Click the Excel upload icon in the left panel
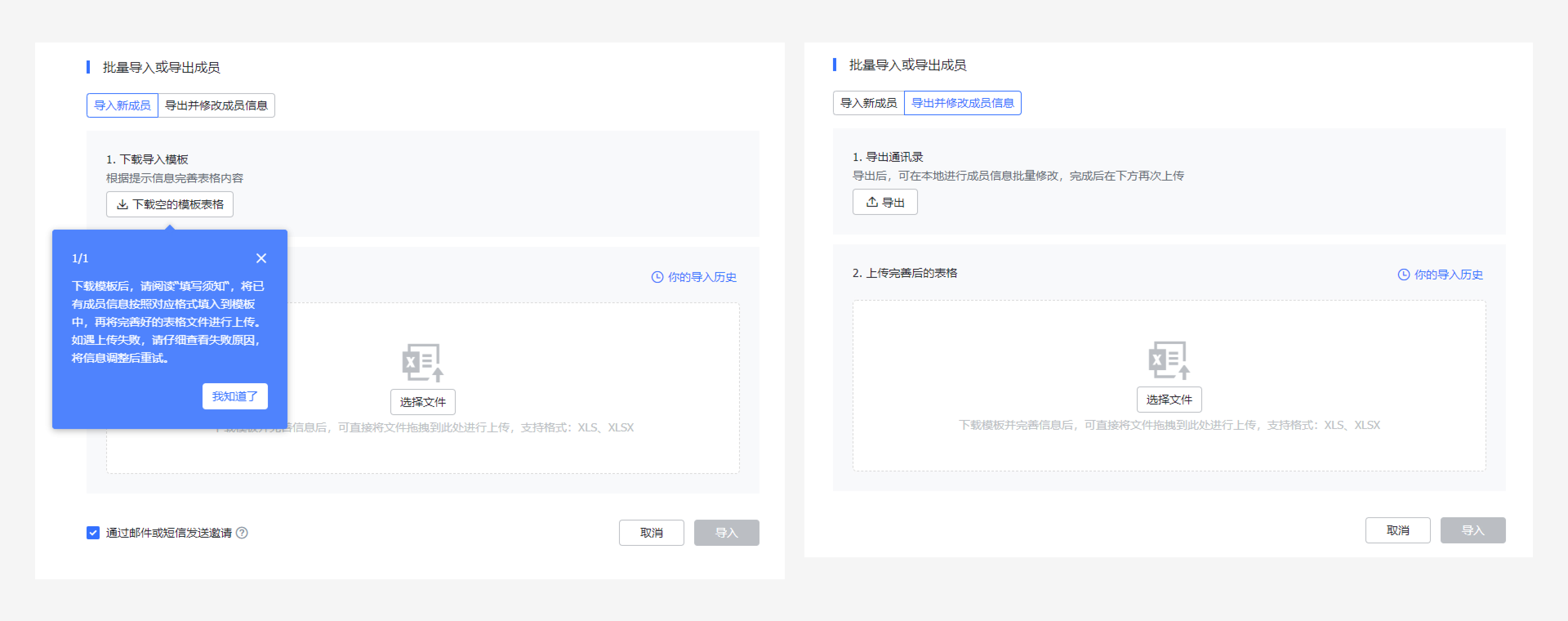The height and width of the screenshot is (621, 1568). coord(423,362)
